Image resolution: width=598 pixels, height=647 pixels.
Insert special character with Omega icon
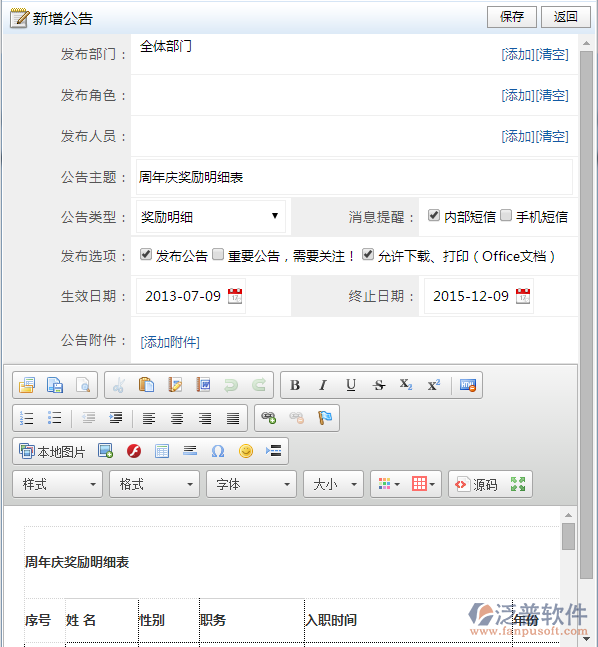click(x=218, y=451)
